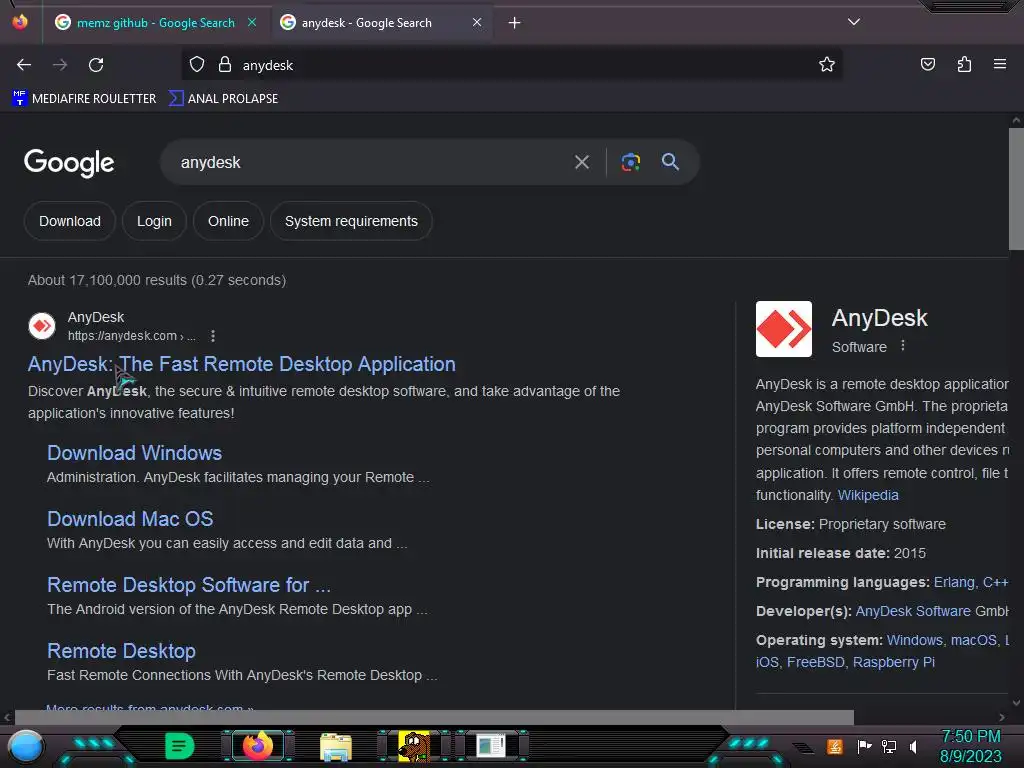1024x768 pixels.
Task: Select the anydesk Google Search tab
Action: coord(381,23)
